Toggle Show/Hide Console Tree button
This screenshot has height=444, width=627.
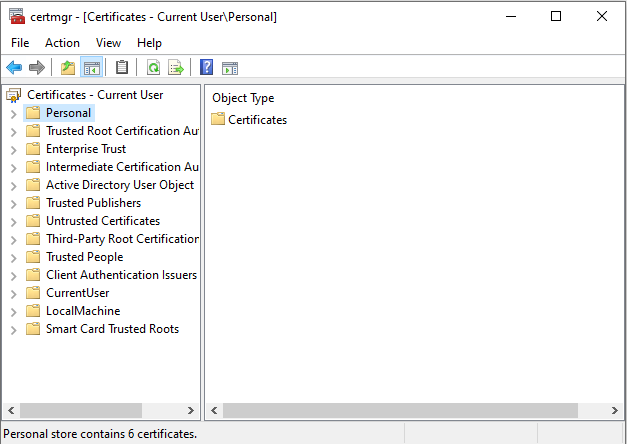coord(92,68)
